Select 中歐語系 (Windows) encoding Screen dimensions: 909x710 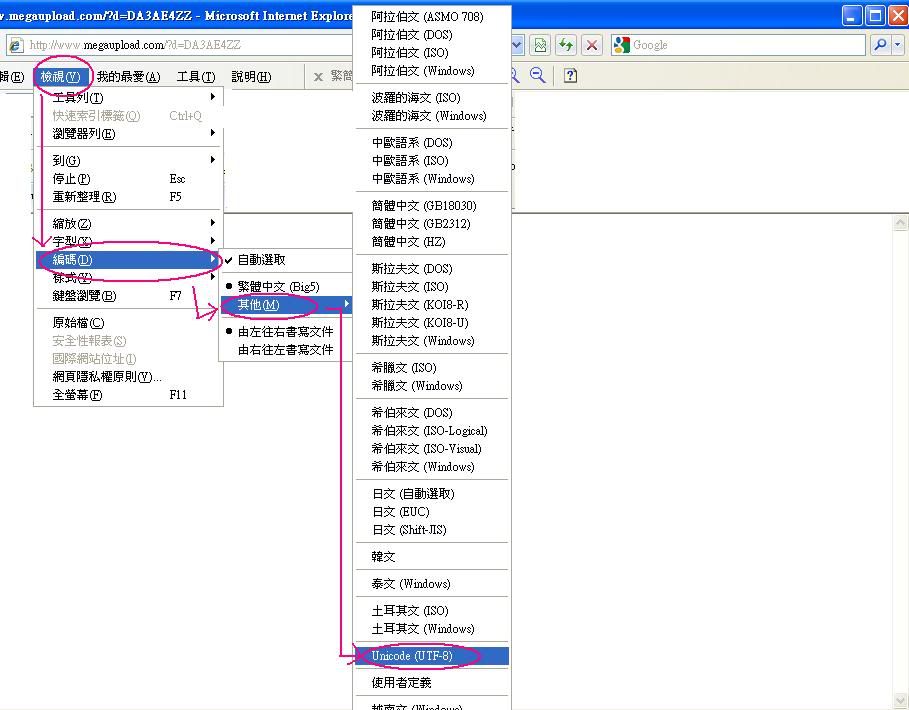[x=432, y=179]
